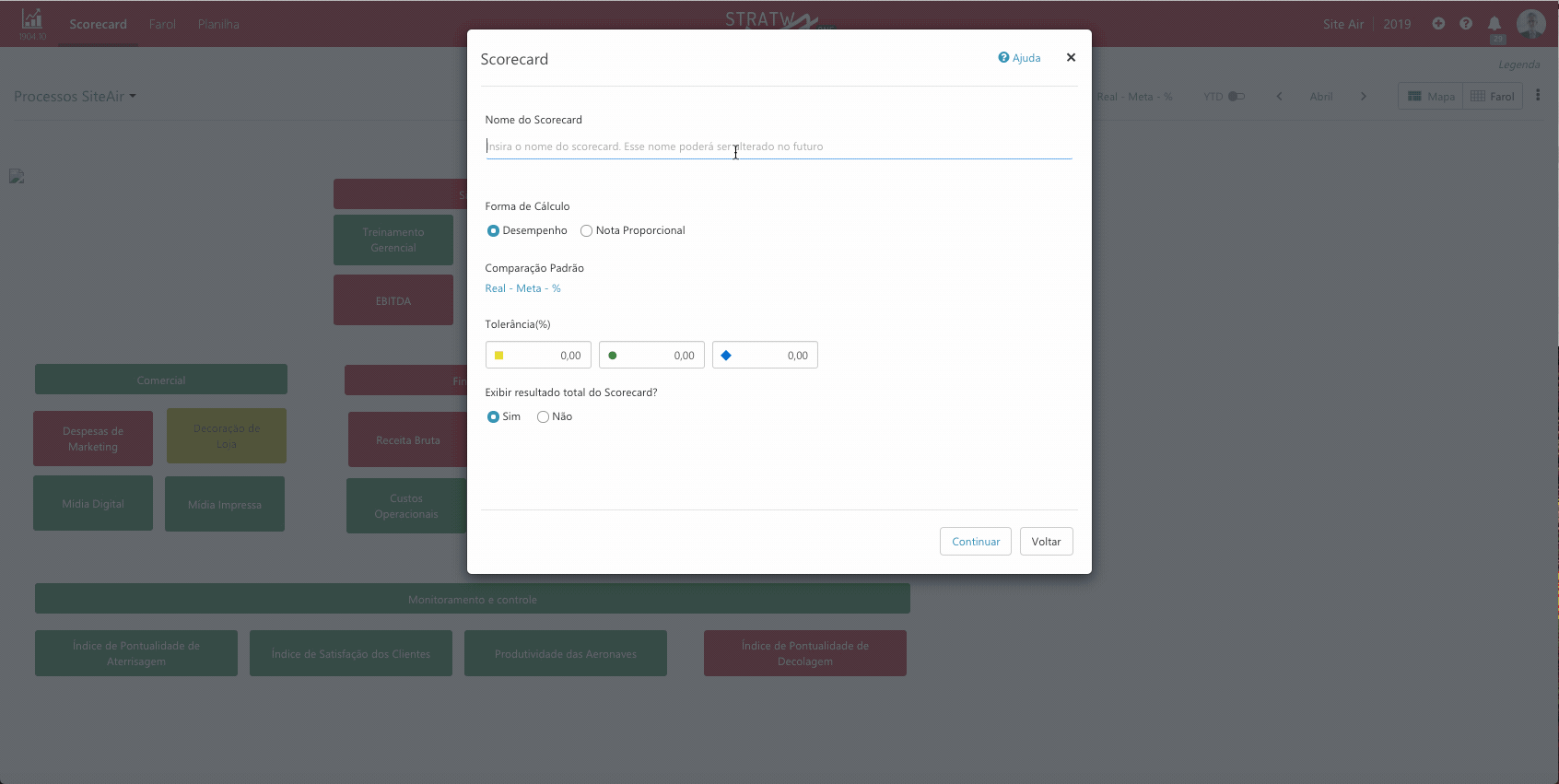Click Índice de Pontualidade de Aterrisagem card
The width and height of the screenshot is (1559, 784).
tap(136, 653)
